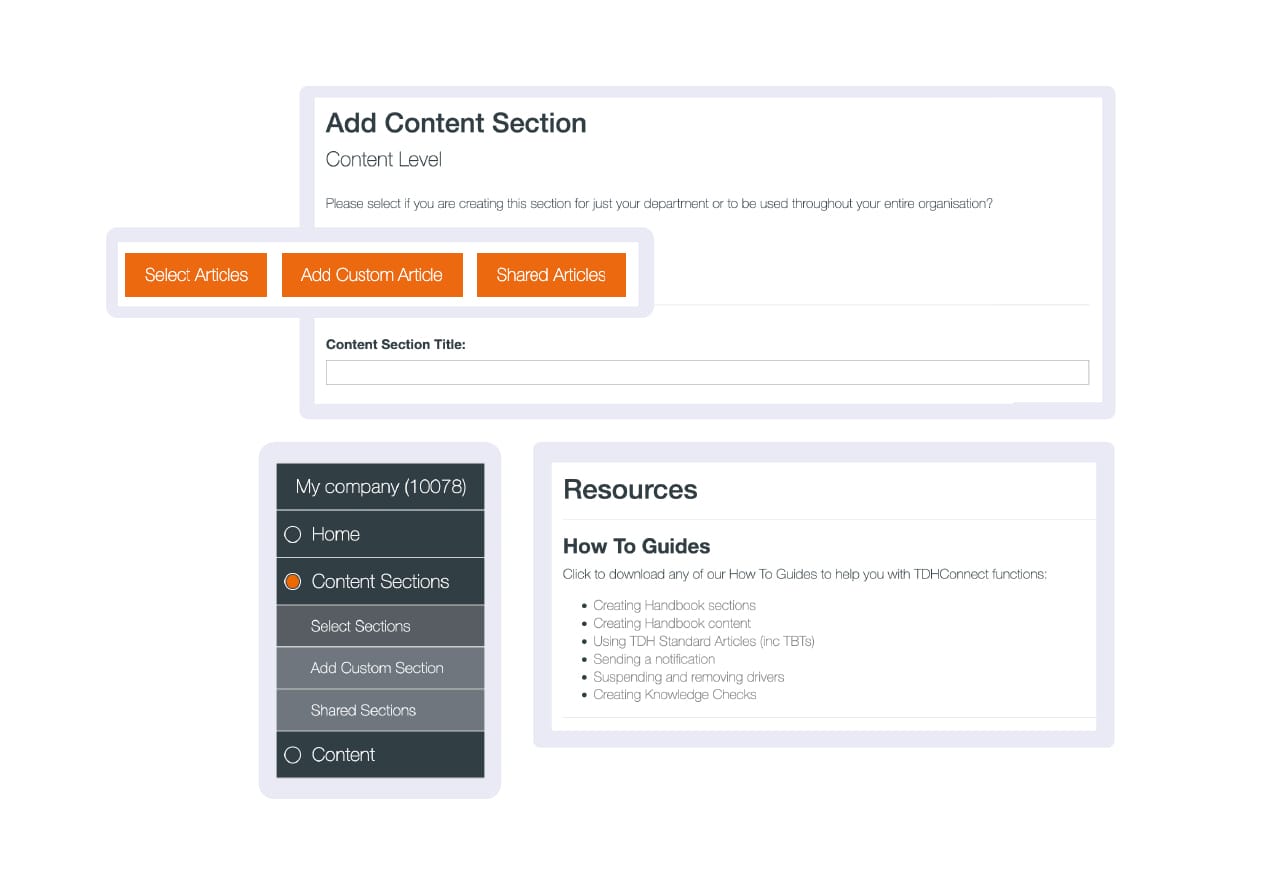Collapse the Content Sections menu label
Image resolution: width=1269 pixels, height=884 pixels.
[380, 582]
